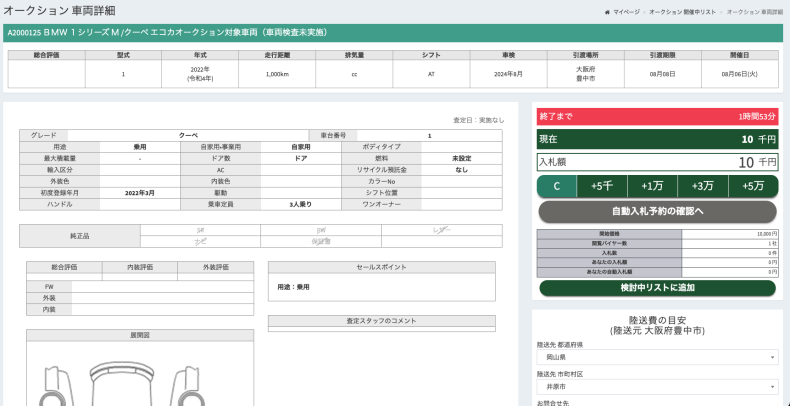Click the home icon beside マイページ
The height and width of the screenshot is (406, 790).
coord(607,11)
